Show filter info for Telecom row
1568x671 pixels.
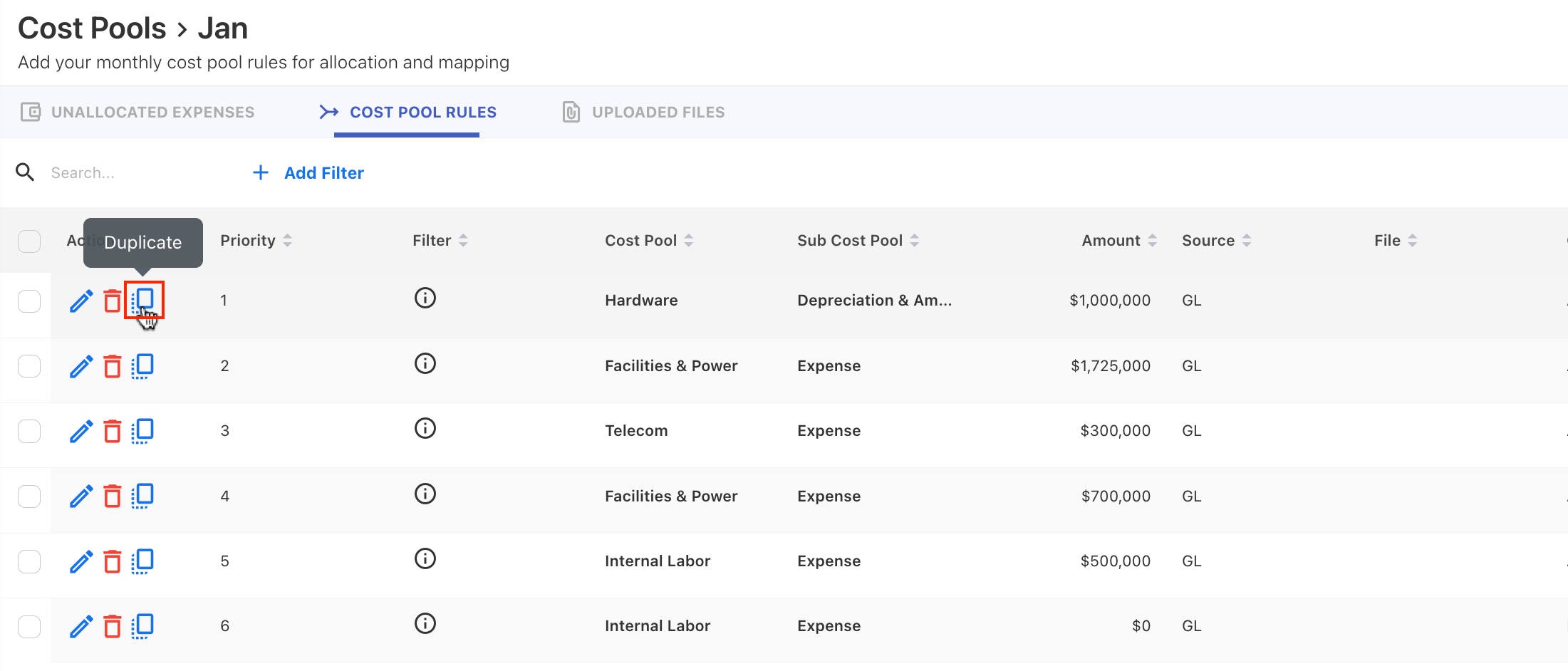click(425, 428)
